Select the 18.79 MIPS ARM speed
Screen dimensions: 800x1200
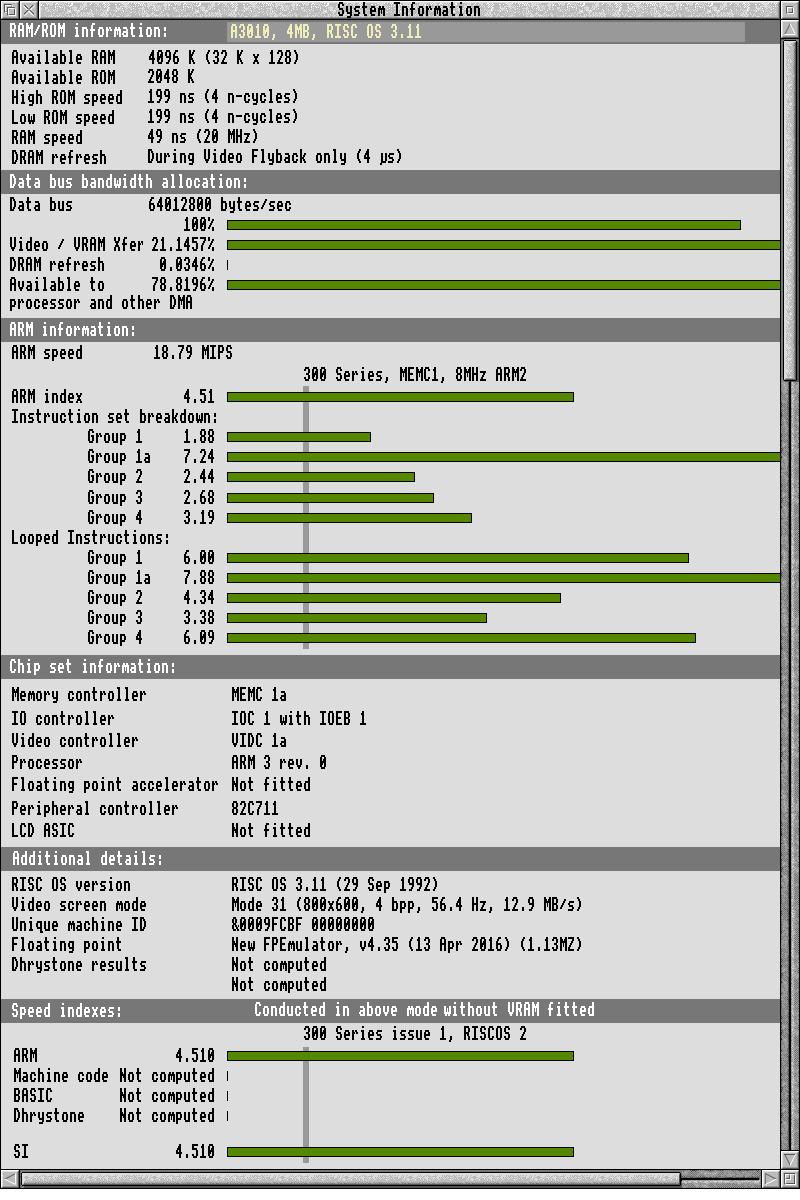[193, 353]
